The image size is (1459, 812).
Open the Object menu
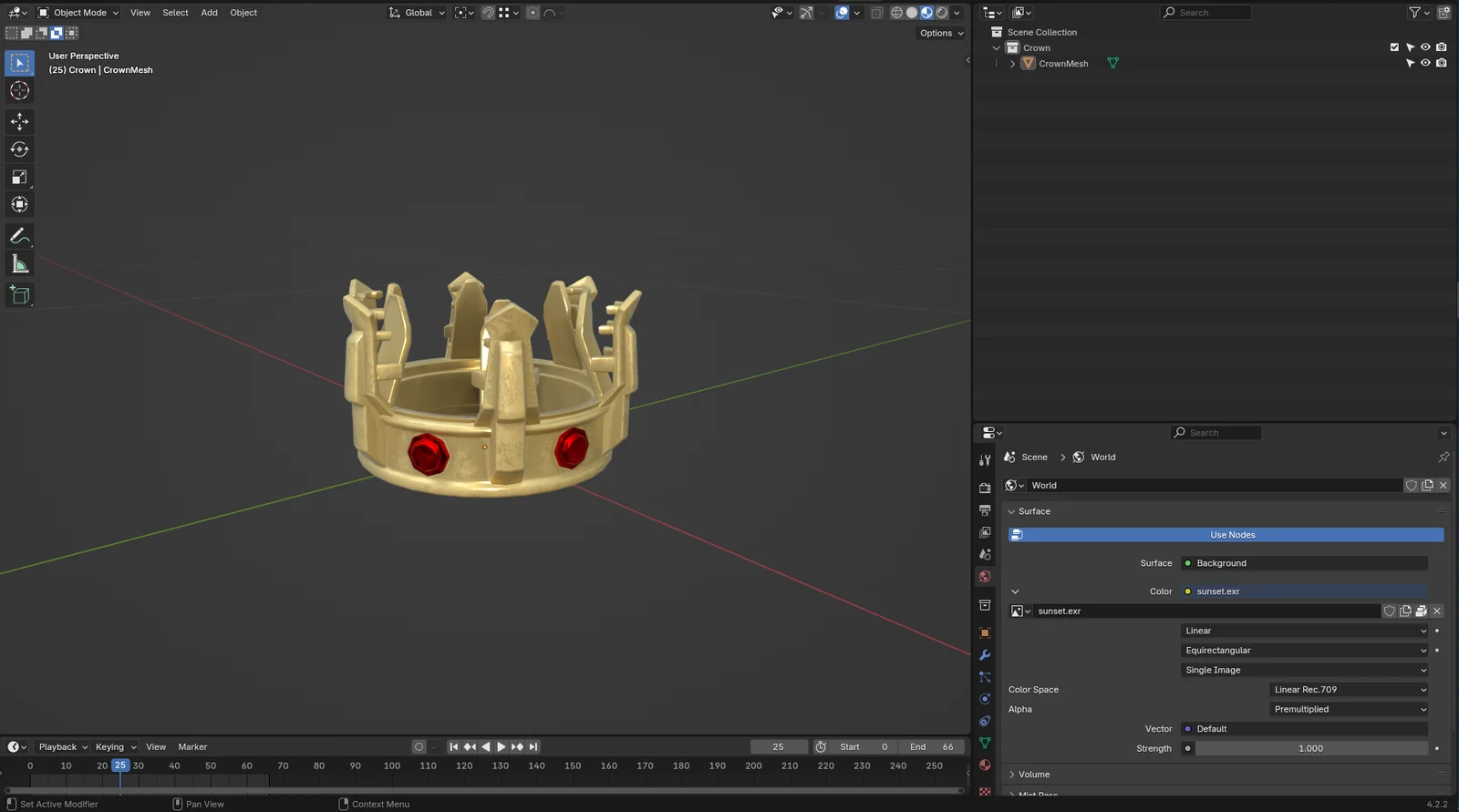tap(243, 13)
